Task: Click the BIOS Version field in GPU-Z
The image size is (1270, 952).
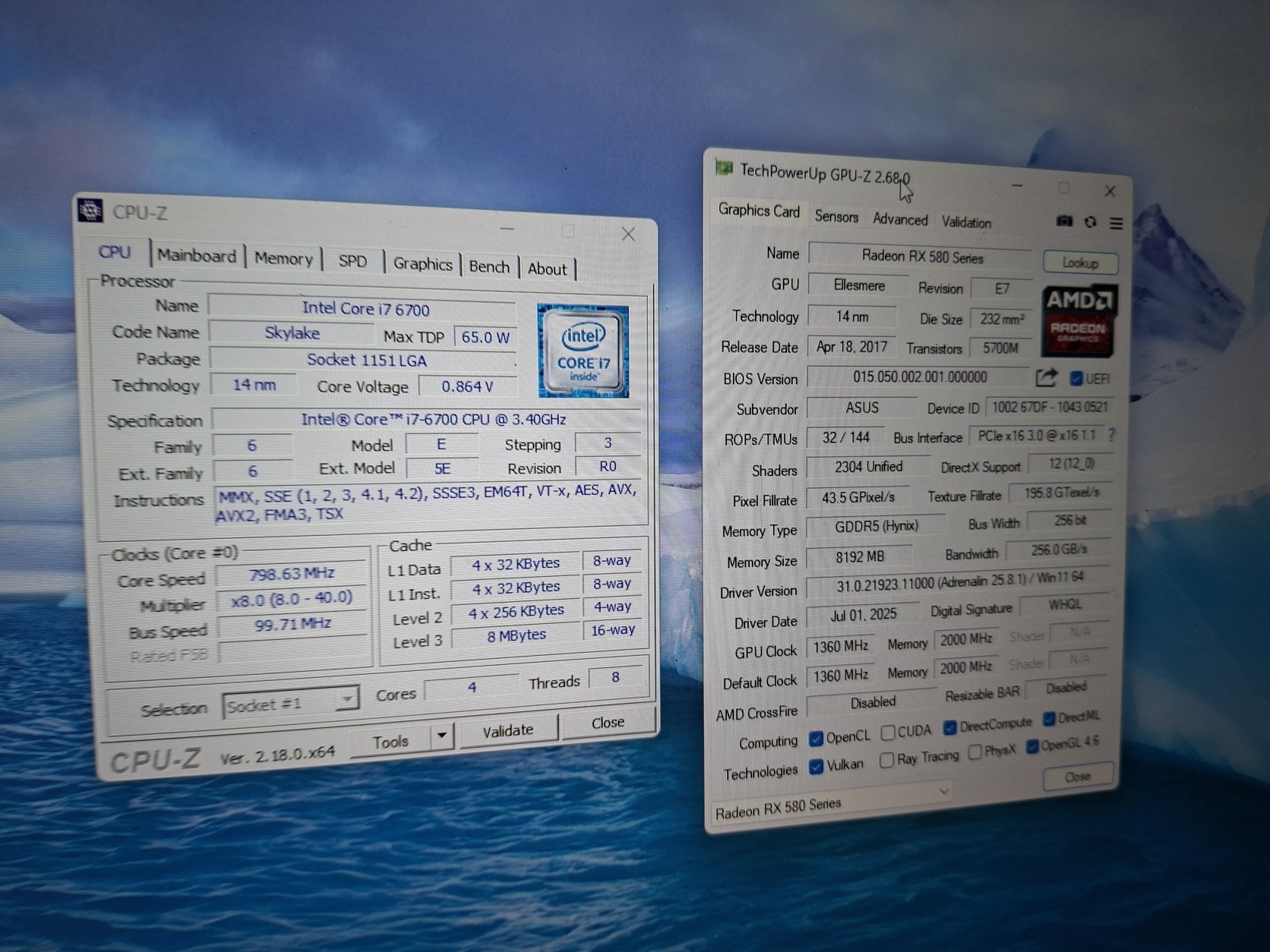Action: point(920,377)
